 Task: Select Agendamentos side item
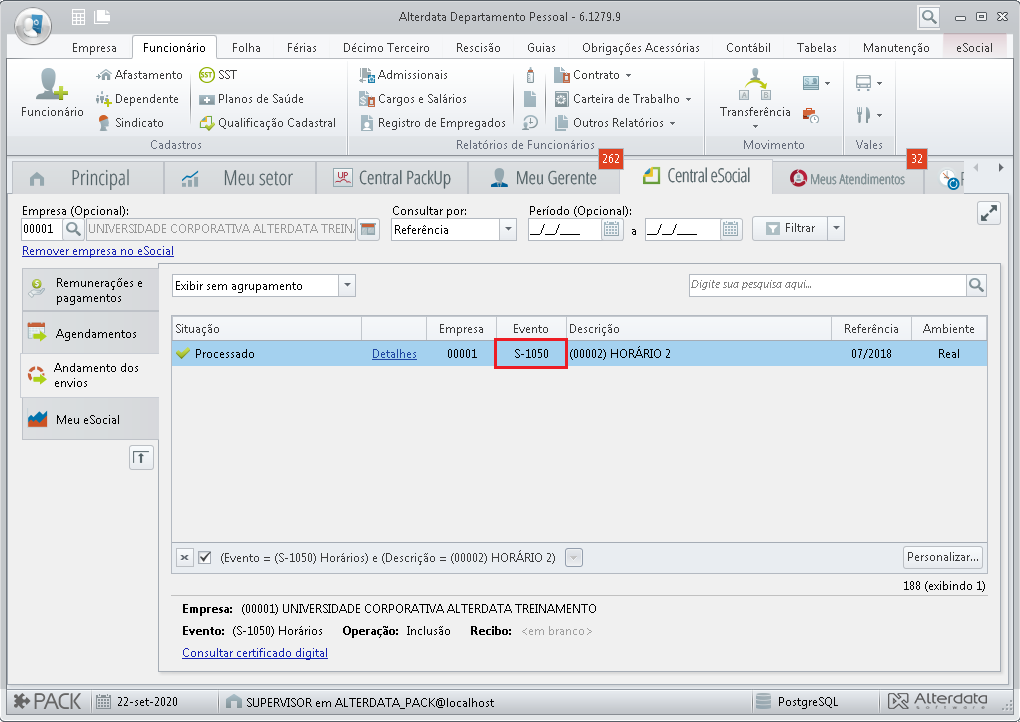[90, 333]
